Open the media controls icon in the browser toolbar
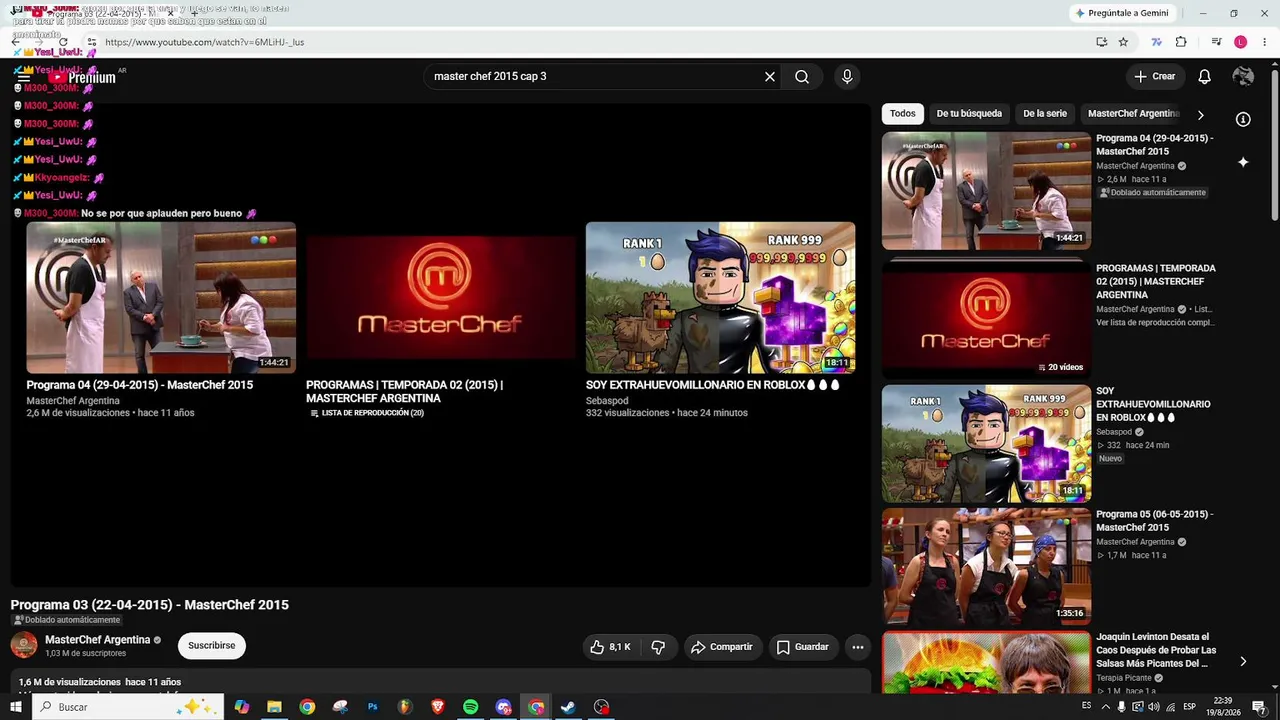1280x720 pixels. point(1216,42)
